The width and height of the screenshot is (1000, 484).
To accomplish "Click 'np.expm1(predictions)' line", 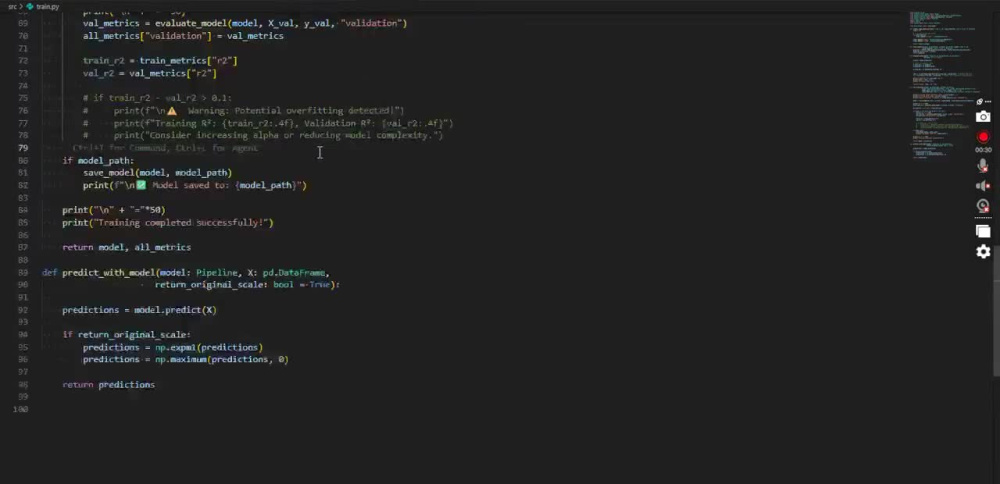I will coord(173,348).
